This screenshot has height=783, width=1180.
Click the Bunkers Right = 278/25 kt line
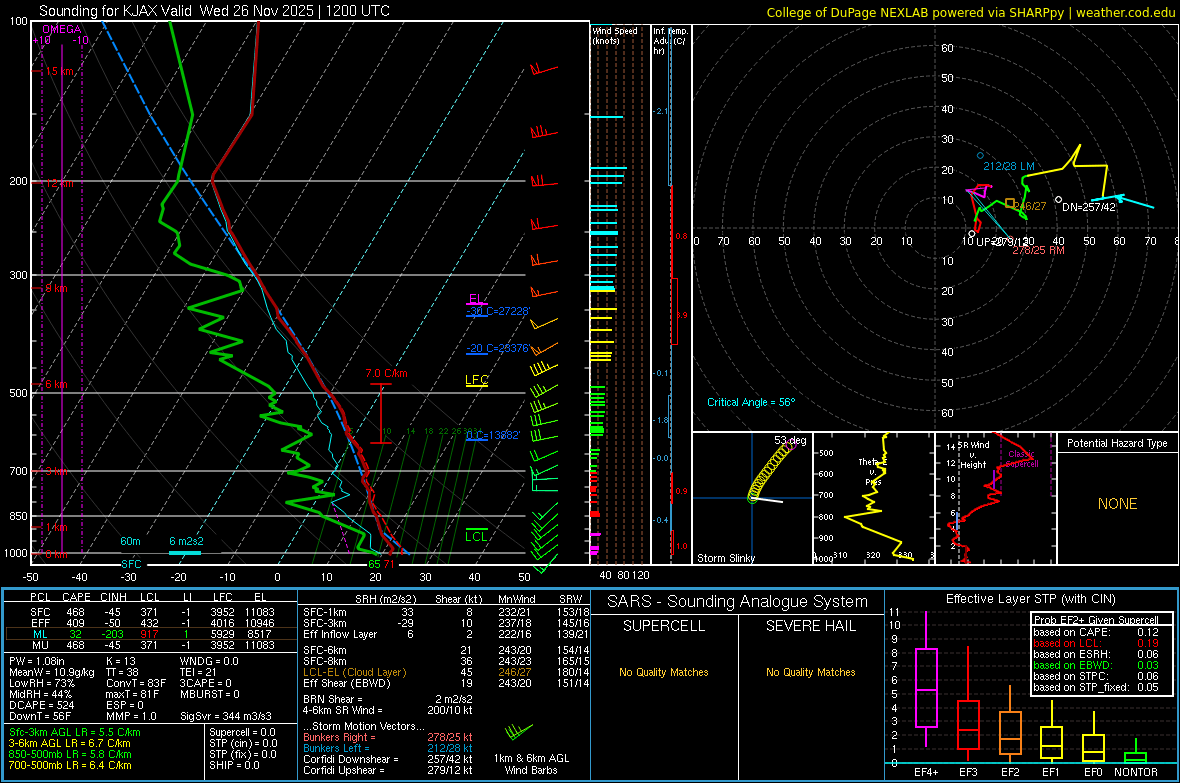tap(388, 737)
